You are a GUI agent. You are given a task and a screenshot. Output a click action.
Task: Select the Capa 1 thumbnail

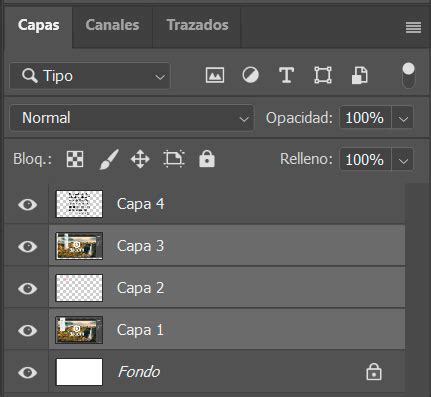(x=79, y=330)
